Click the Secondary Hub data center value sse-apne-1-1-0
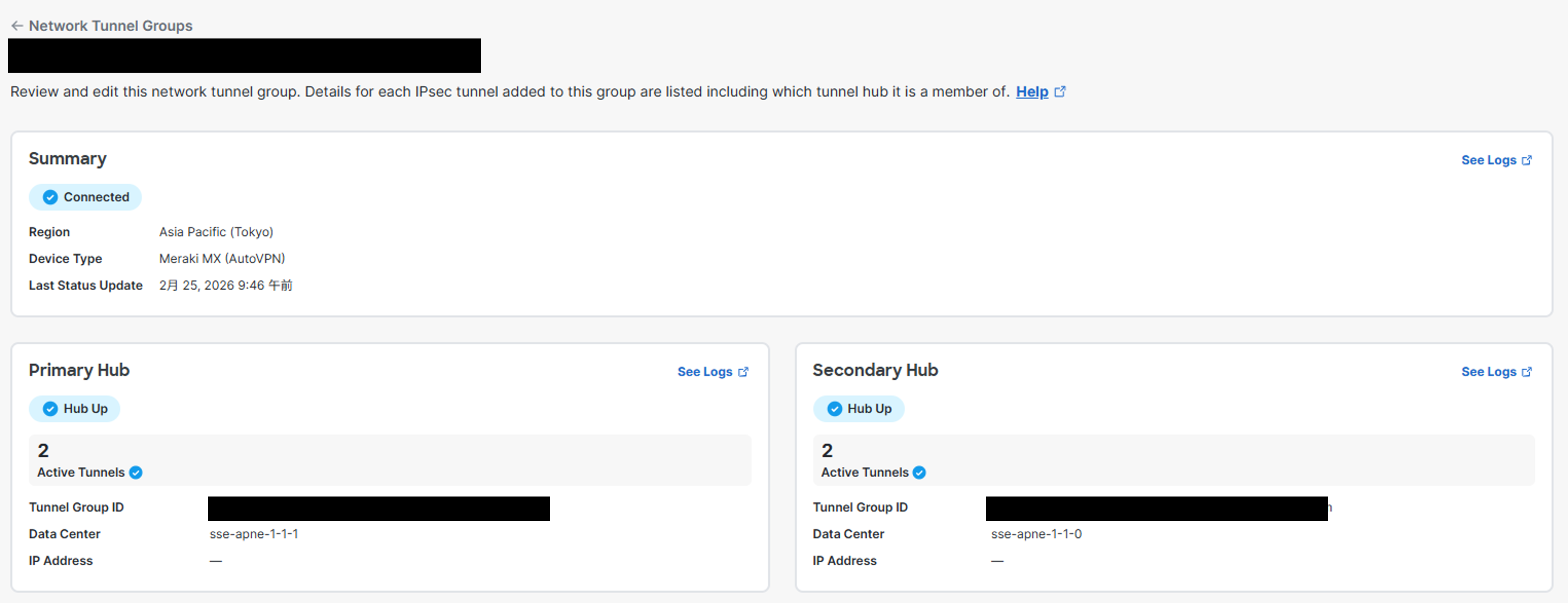1568x603 pixels. pos(1036,534)
